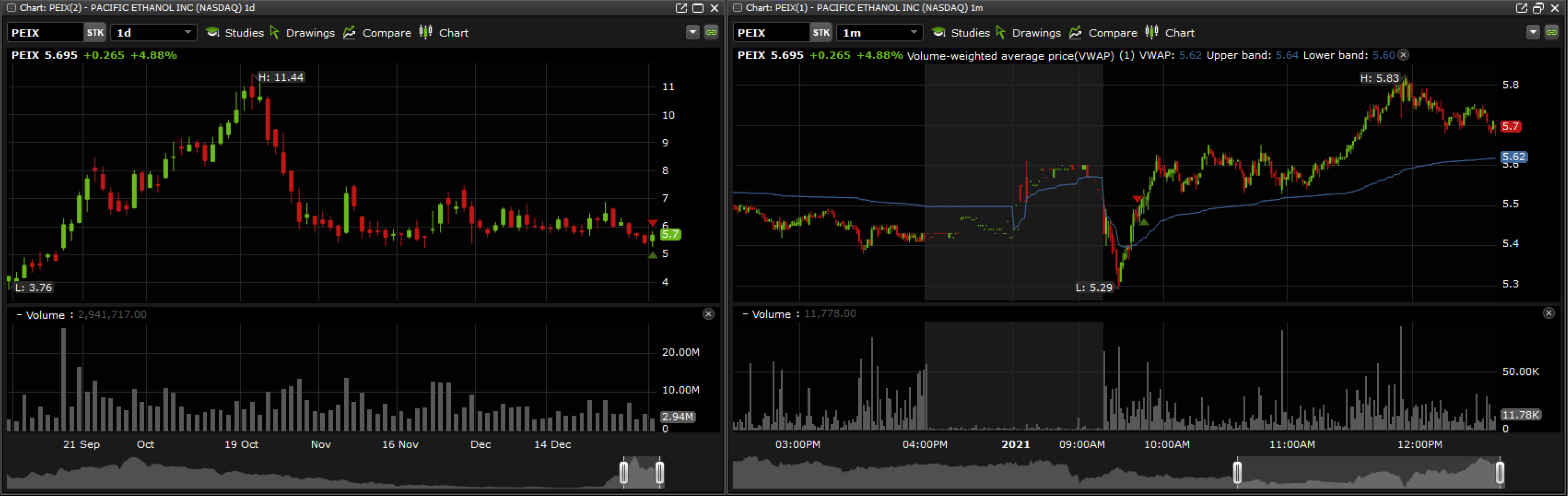1568x496 pixels.
Task: Toggle green link icon in 1m chart
Action: [1551, 32]
